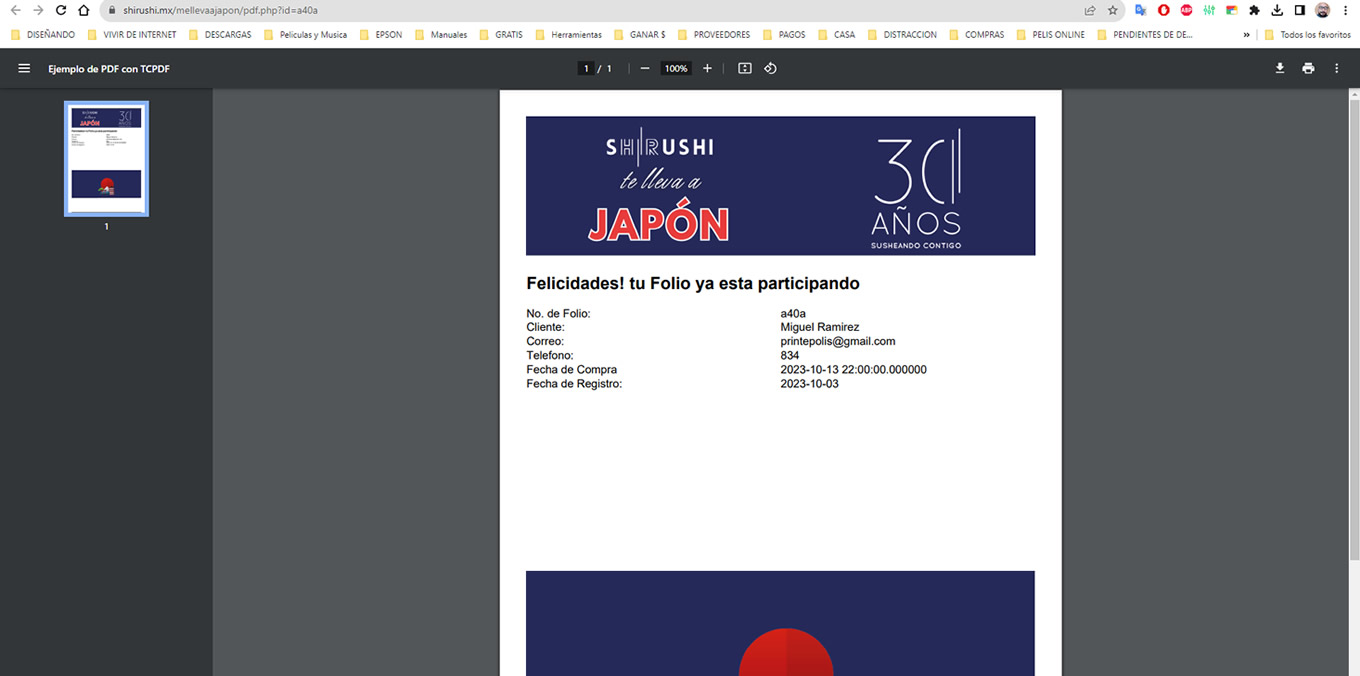Open the Herramientas bookmark folder
The height and width of the screenshot is (676, 1360).
coord(569,34)
